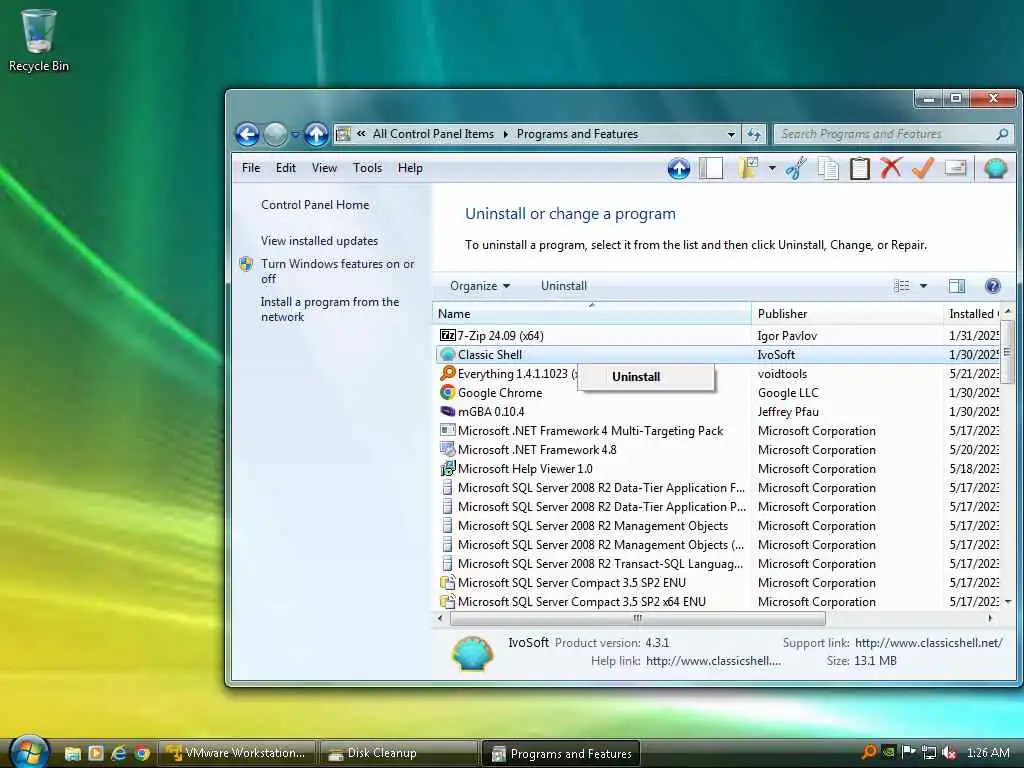Screen dimensions: 1024x768
Task: Click the Cut scissors toolbar icon
Action: (x=796, y=168)
